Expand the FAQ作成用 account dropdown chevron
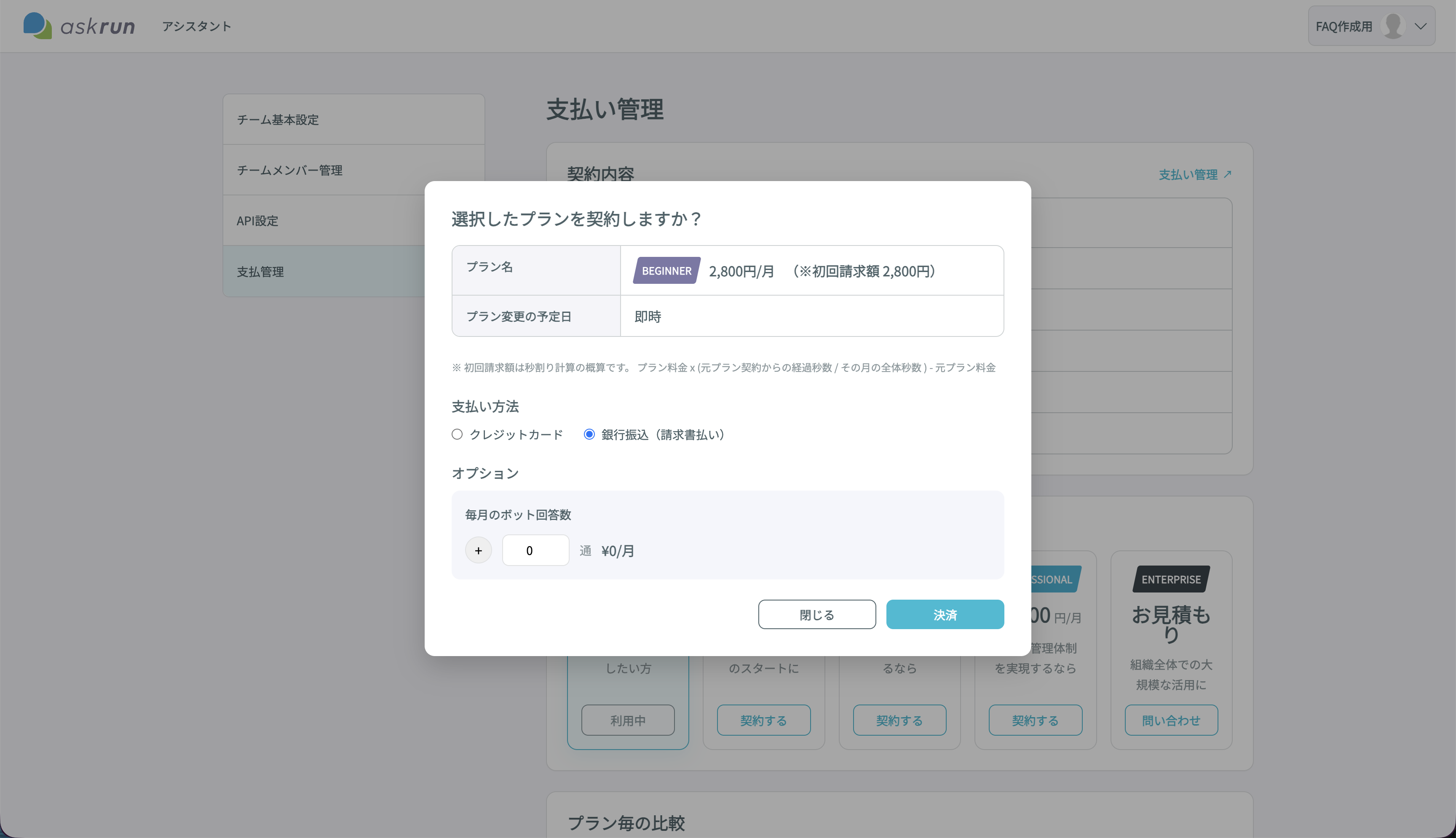1456x838 pixels. 1420,27
